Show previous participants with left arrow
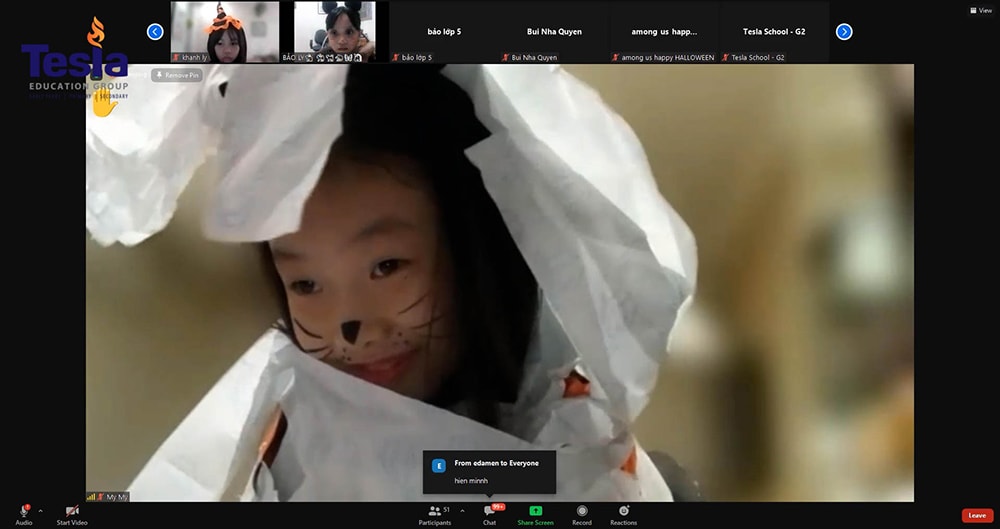The width and height of the screenshot is (1000, 529). (155, 32)
